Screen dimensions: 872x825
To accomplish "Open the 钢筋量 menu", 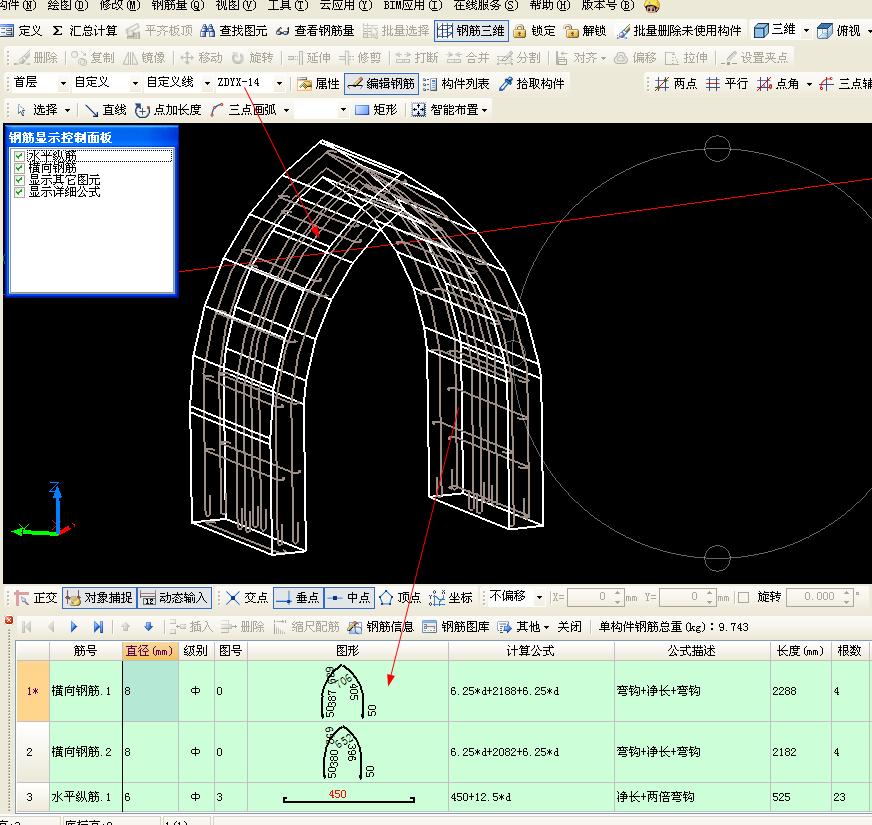I will click(177, 6).
